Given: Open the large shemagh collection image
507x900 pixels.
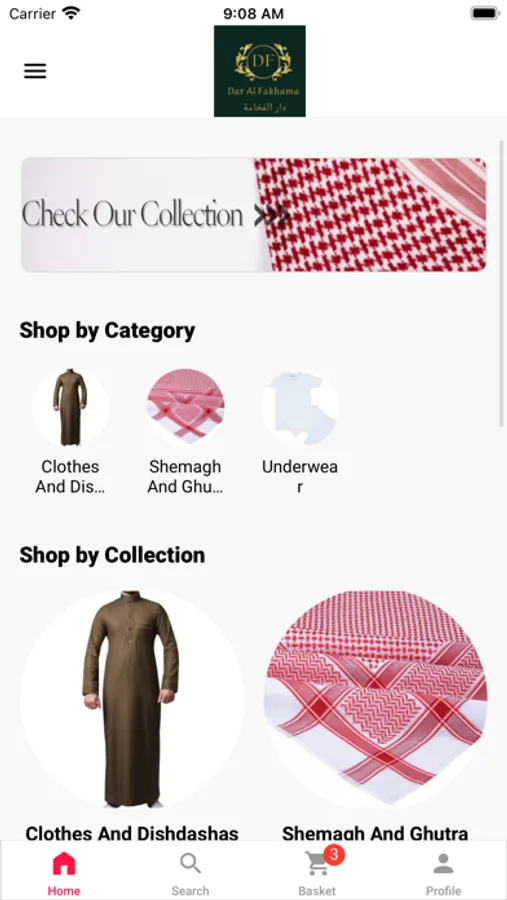Looking at the screenshot, I should click(x=376, y=700).
